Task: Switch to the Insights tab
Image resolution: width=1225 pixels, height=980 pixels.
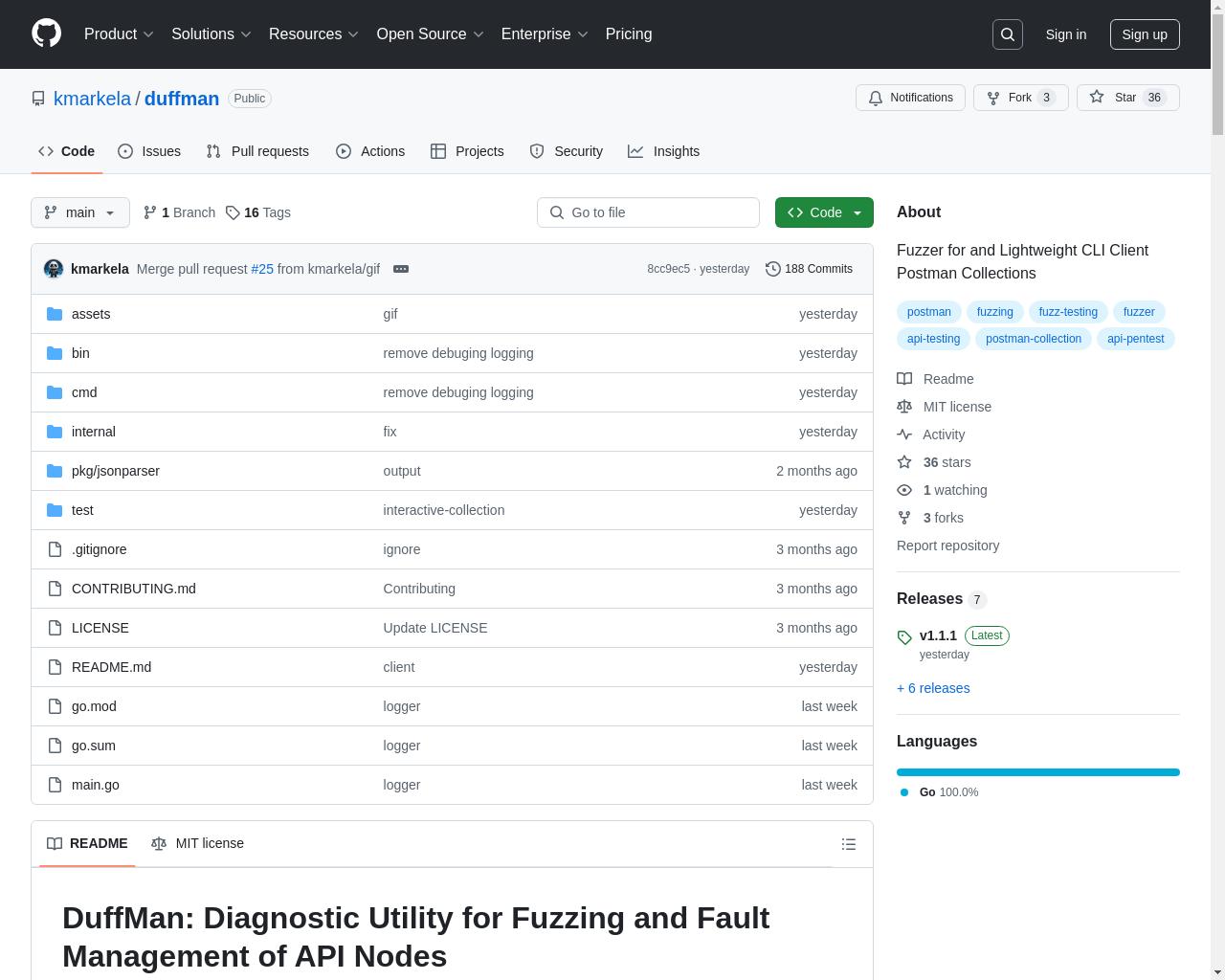Action: [664, 151]
